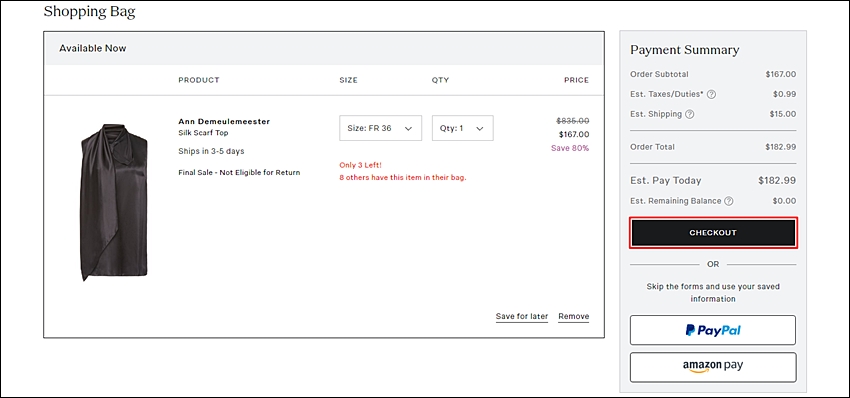Screen dimensions: 850x398
Task: Click the Shopping Bag heading
Action: (89, 11)
